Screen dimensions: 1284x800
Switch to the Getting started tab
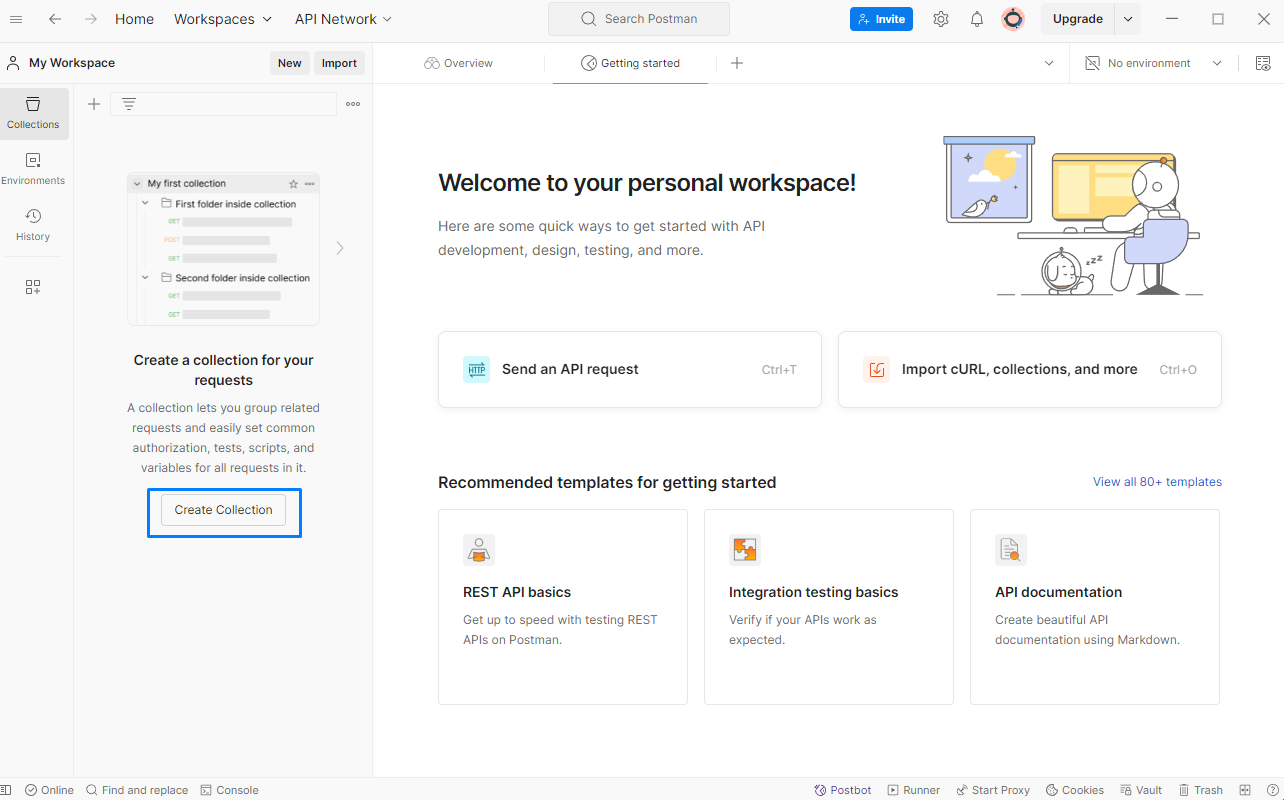coord(630,63)
